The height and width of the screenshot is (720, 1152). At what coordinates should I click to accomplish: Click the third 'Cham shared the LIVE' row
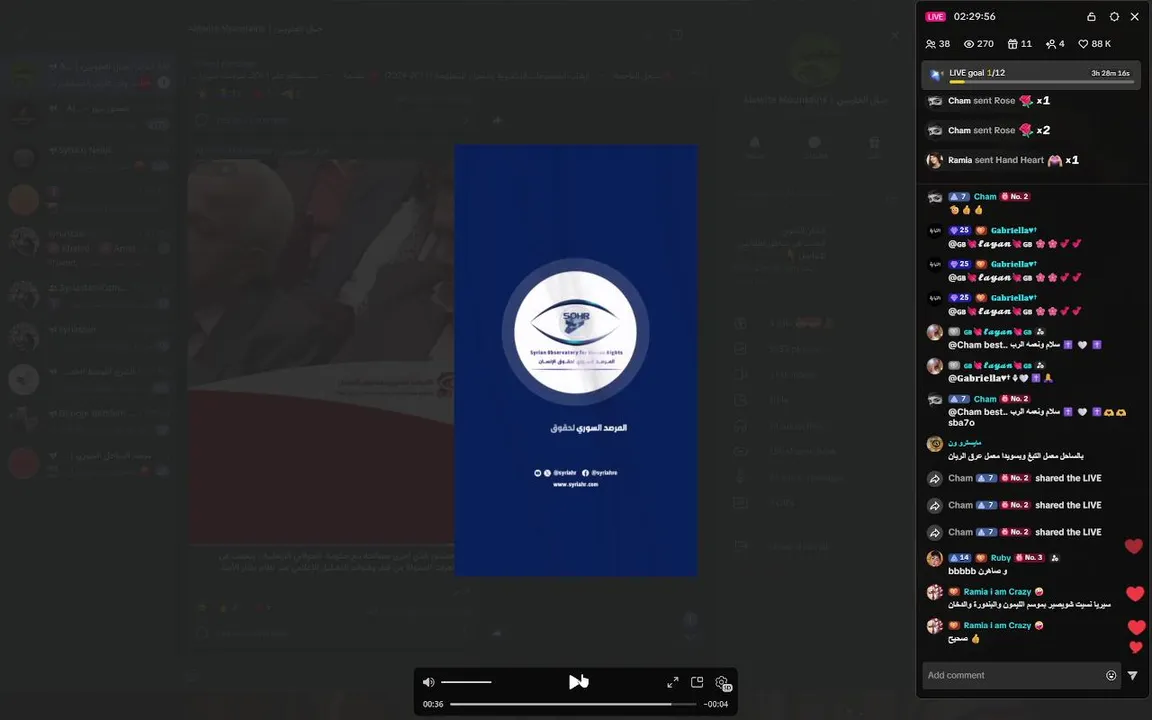(x=1014, y=533)
